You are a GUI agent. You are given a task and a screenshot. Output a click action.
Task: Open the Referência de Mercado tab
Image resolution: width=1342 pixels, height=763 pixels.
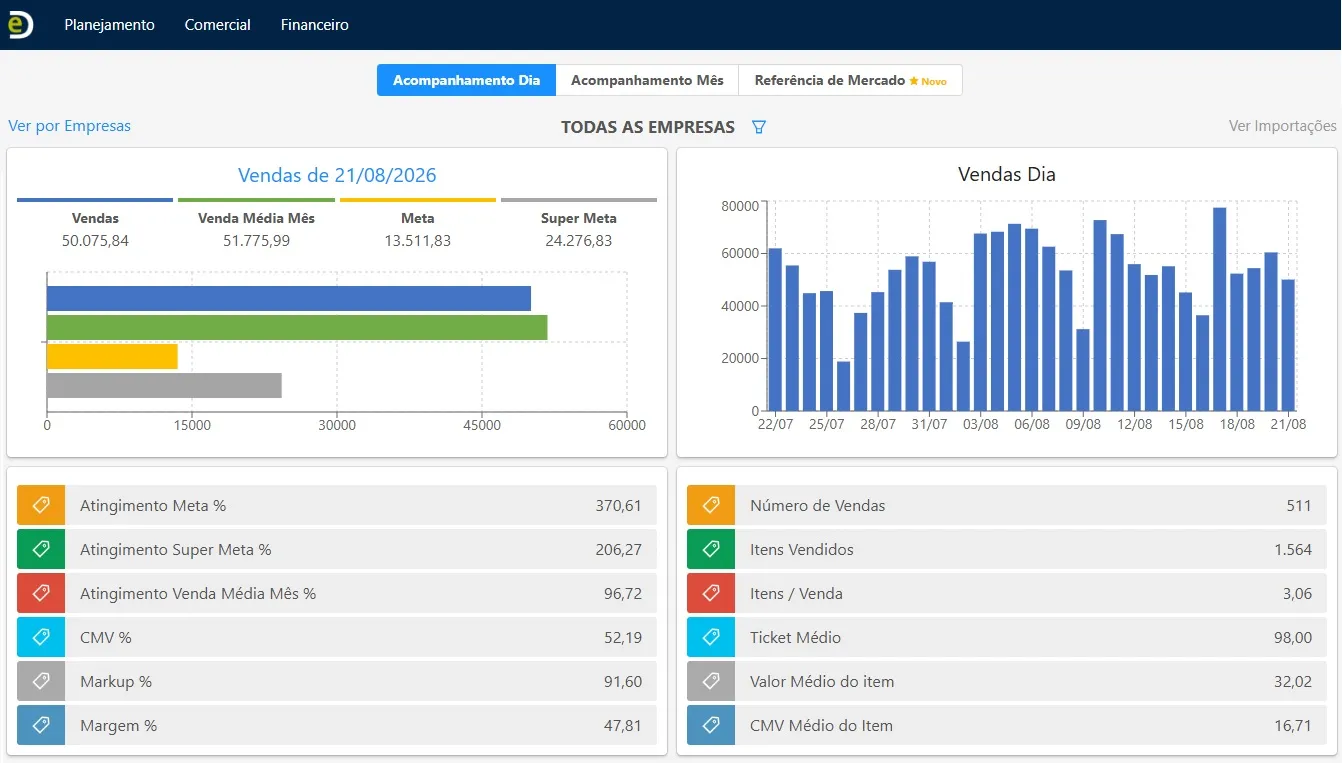click(850, 80)
